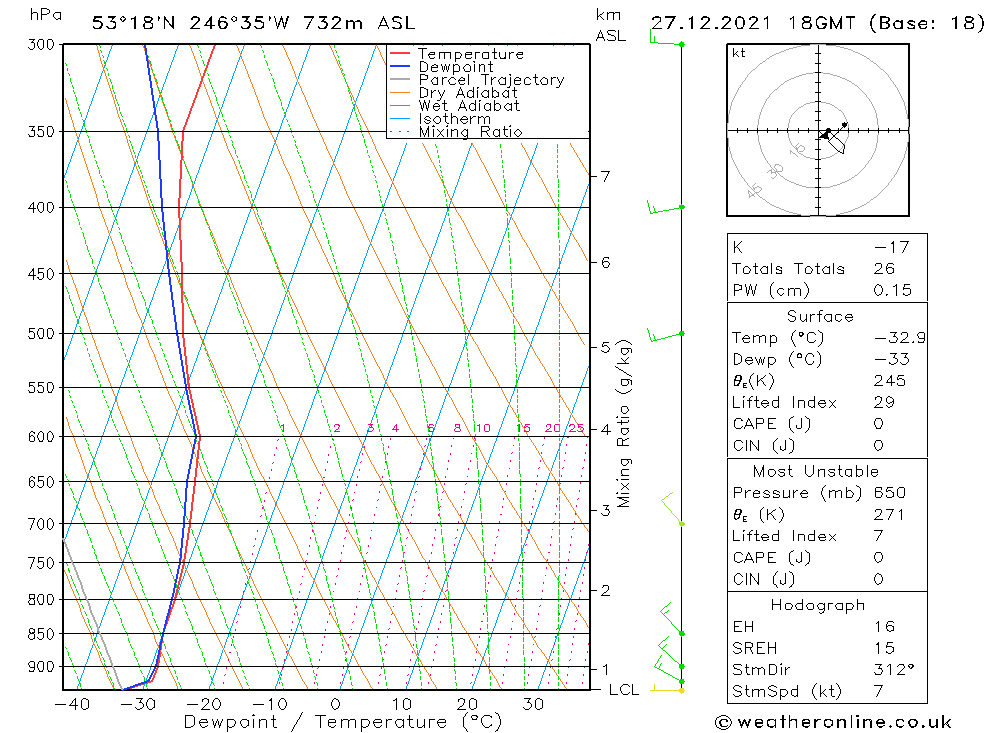Click the blue Dewpoint legend line
Viewport: 1000px width, 733px height.
coord(399,66)
